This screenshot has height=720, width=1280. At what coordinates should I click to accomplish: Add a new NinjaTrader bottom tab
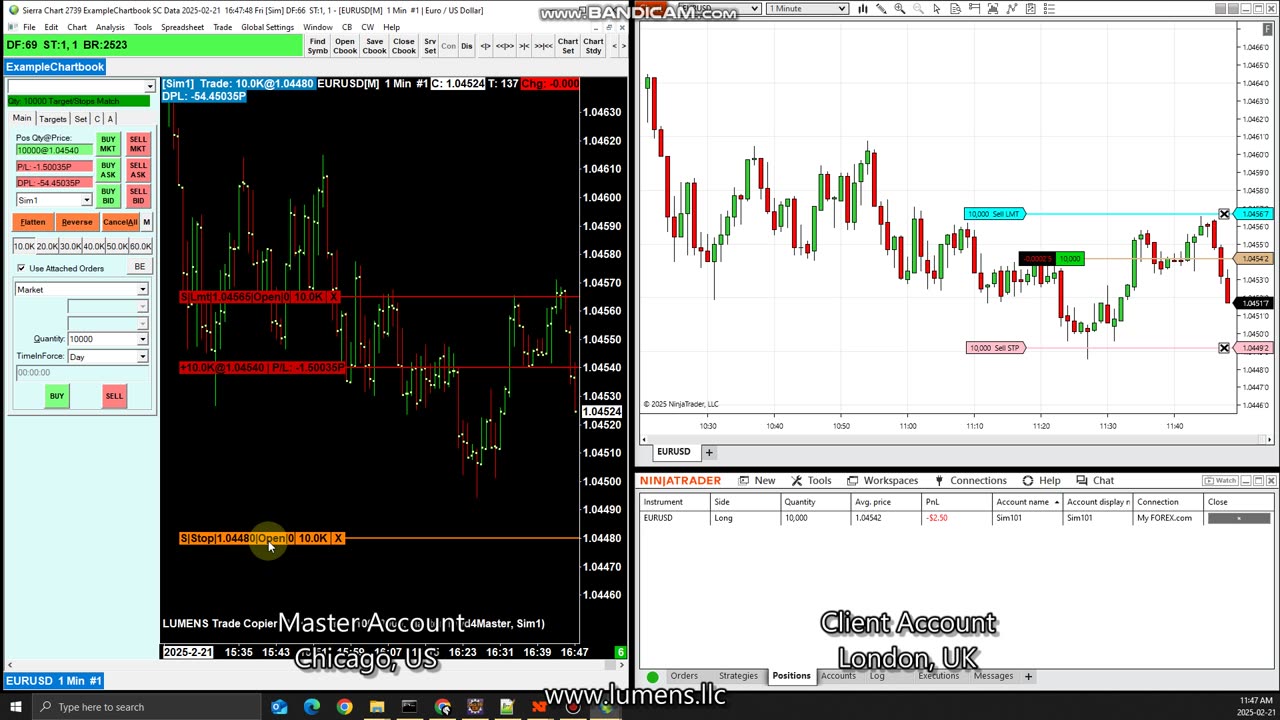1027,676
